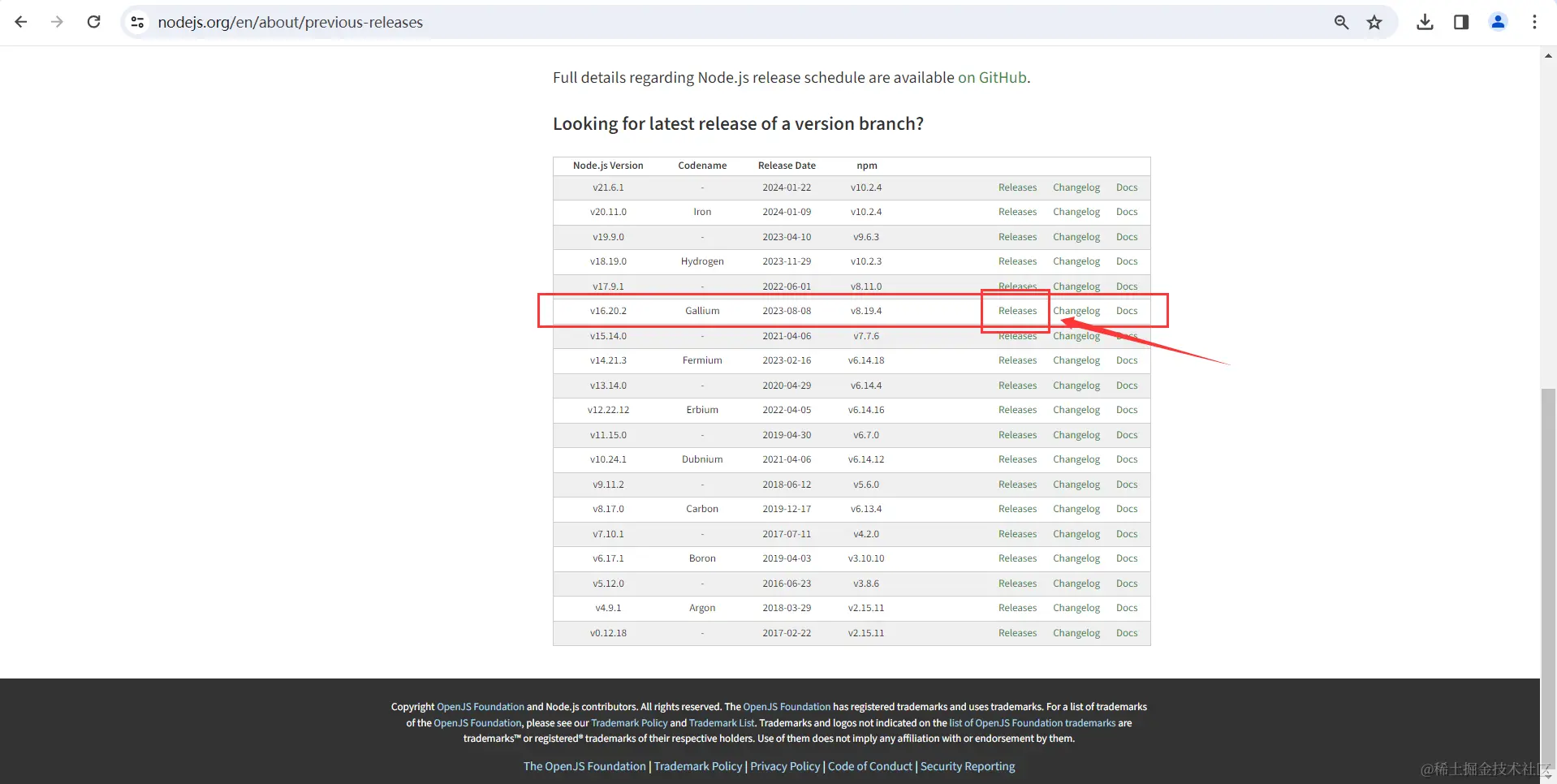The image size is (1557, 784).
Task: Open Docs link for v19.9.0
Action: 1127,237
